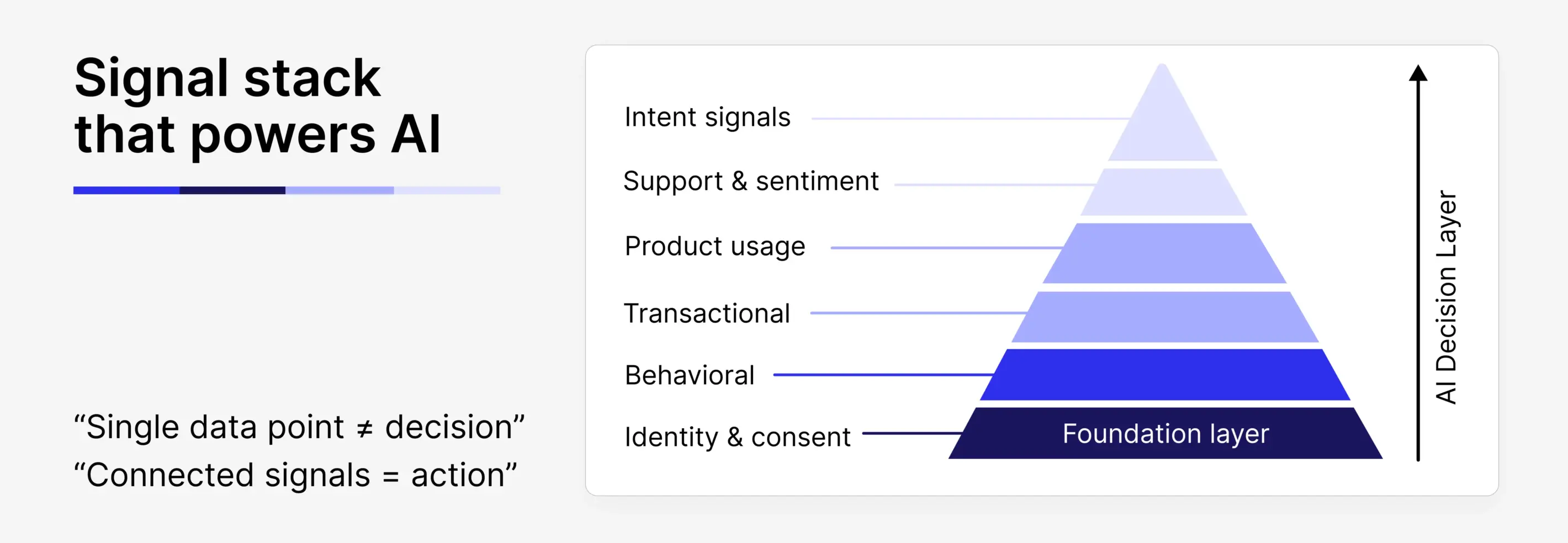The image size is (1568, 543).
Task: Click the dark navy underline bar segment
Action: (232, 190)
